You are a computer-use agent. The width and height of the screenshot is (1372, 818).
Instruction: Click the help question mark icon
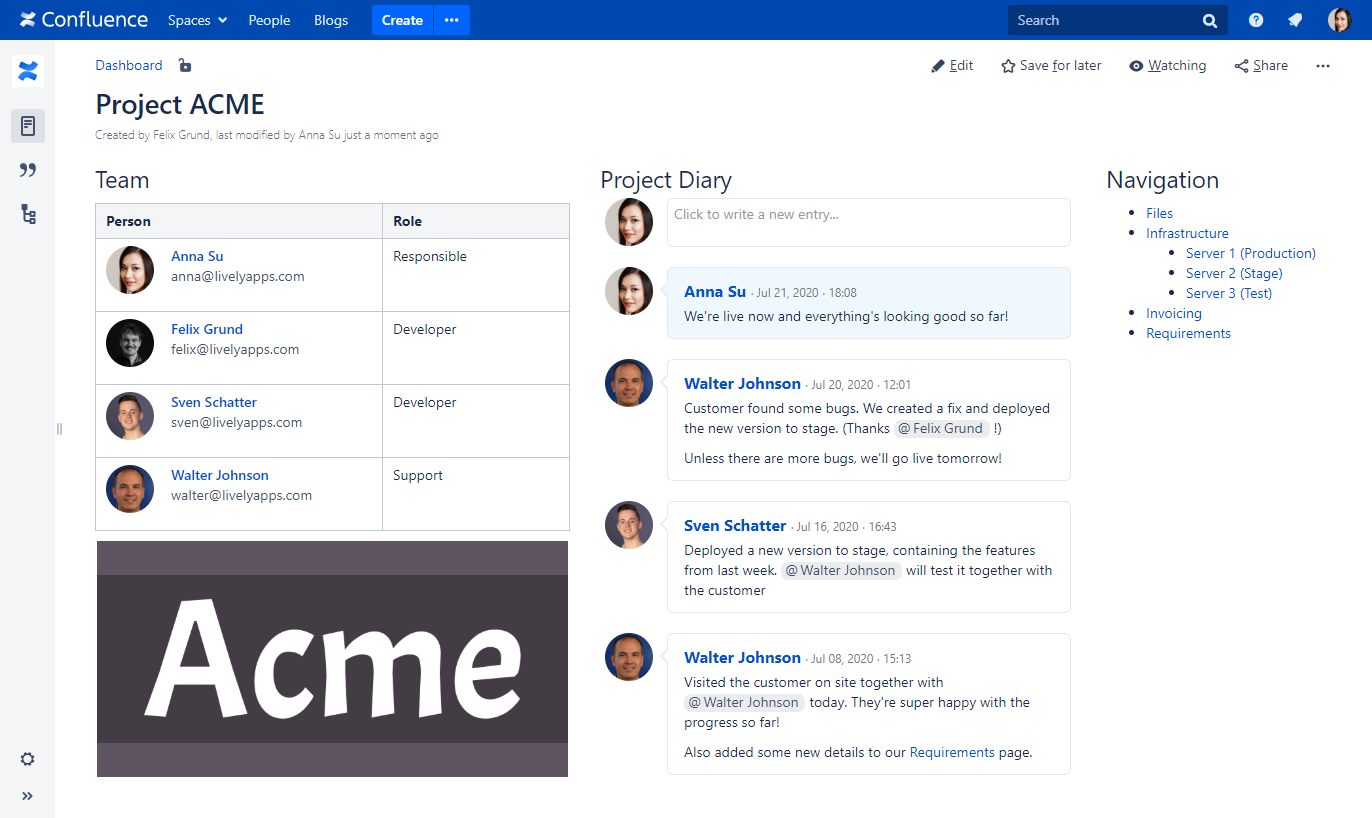[1256, 20]
